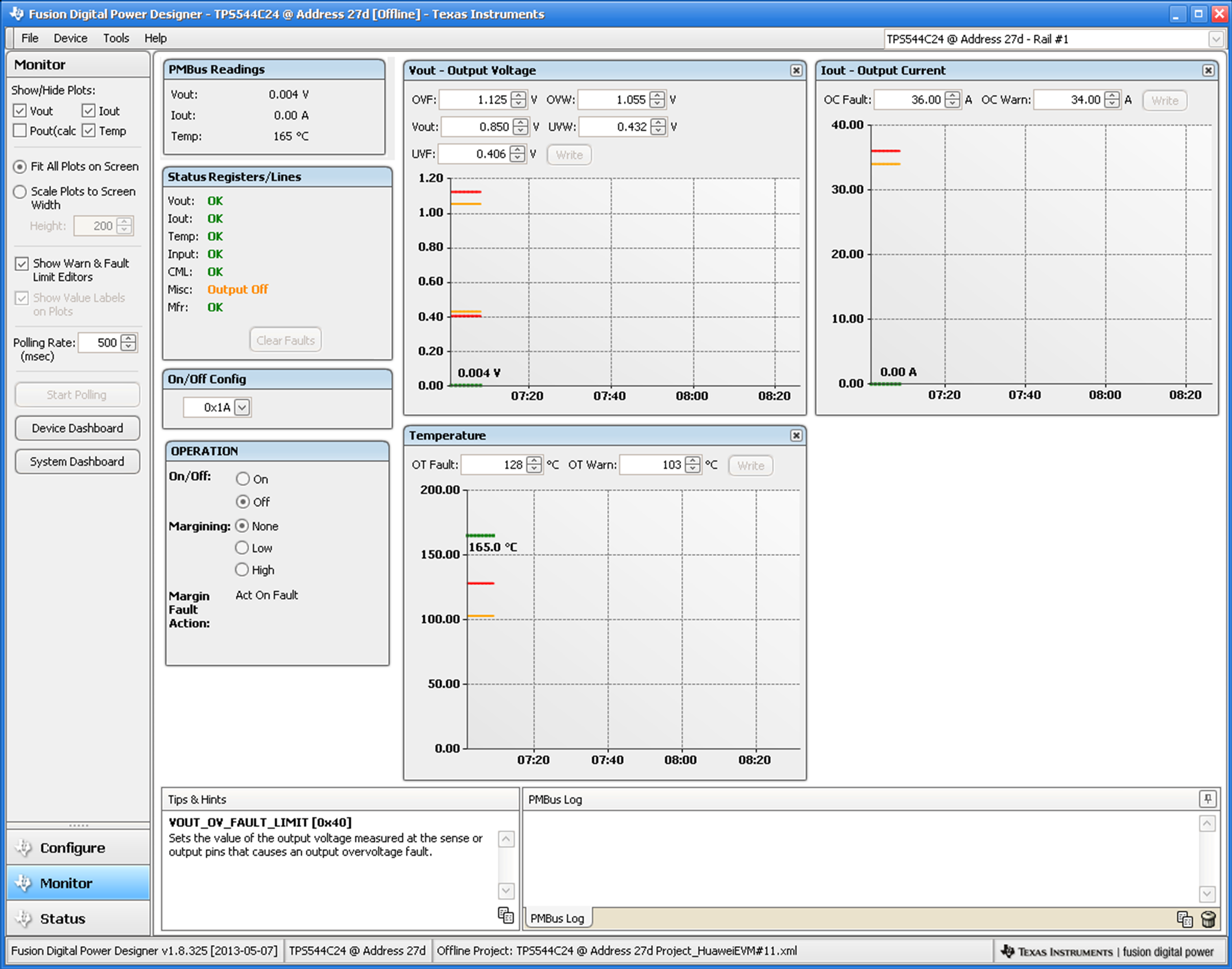1232x969 pixels.
Task: Open the device rail selector dropdown
Action: click(x=1215, y=39)
